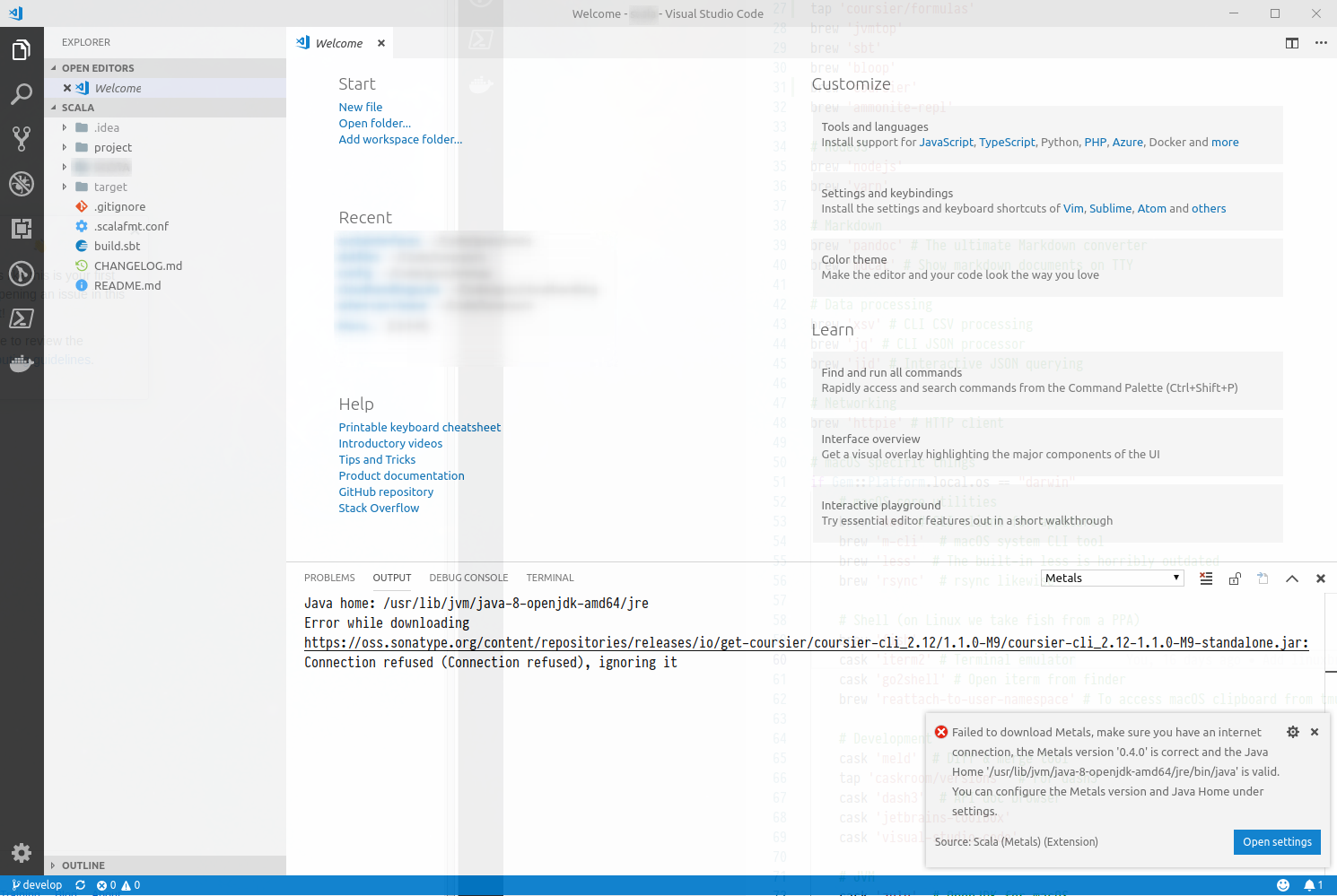
Task: Toggle the output scroll lock icon
Action: pos(1235,578)
